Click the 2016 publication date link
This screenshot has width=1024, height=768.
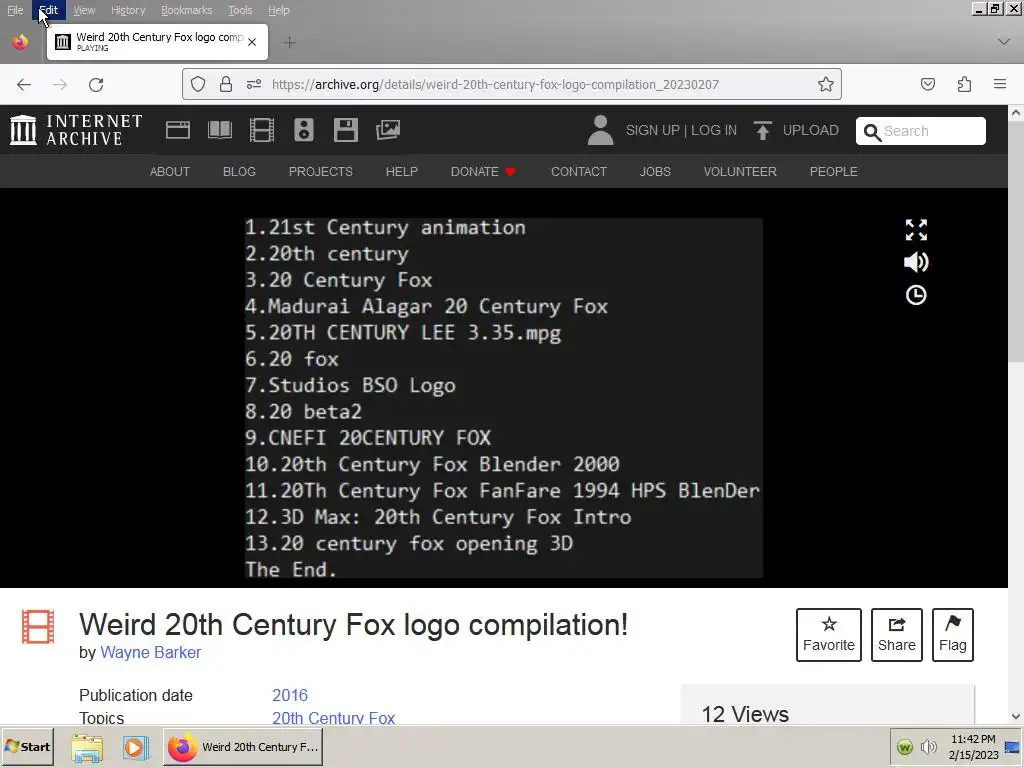coord(290,695)
